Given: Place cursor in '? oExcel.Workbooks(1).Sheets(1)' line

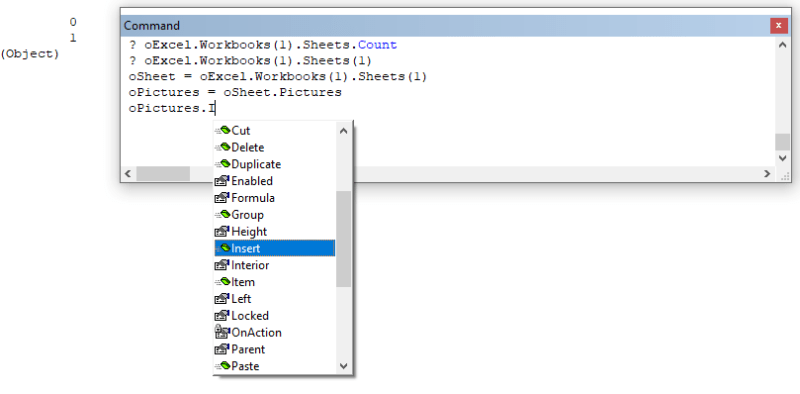Looking at the screenshot, I should [x=250, y=61].
